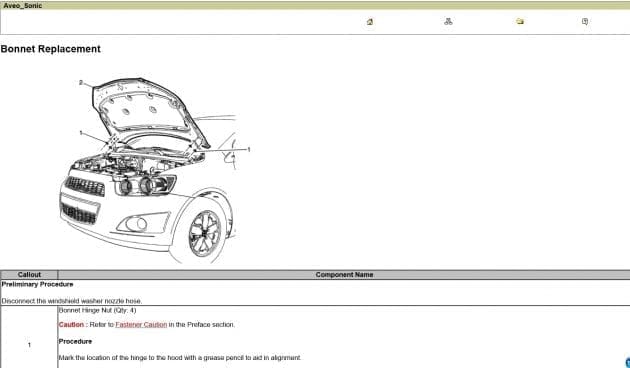Select 'Bonnet Hinge Nut (Qty: 4)' text
The height and width of the screenshot is (368, 630).
point(98,311)
